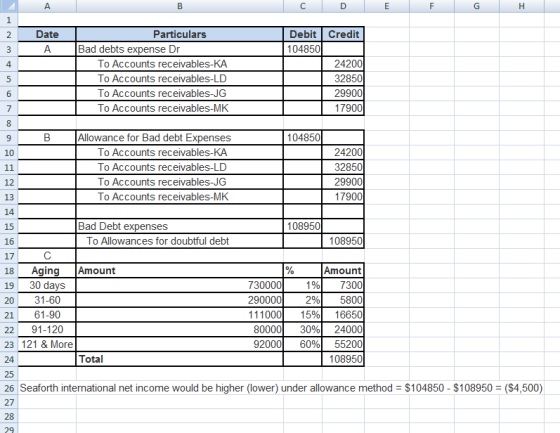Viewport: 560px width, 433px height.
Task: Select 'To Accounts receivables-KA' in row 10
Action: (x=180, y=152)
